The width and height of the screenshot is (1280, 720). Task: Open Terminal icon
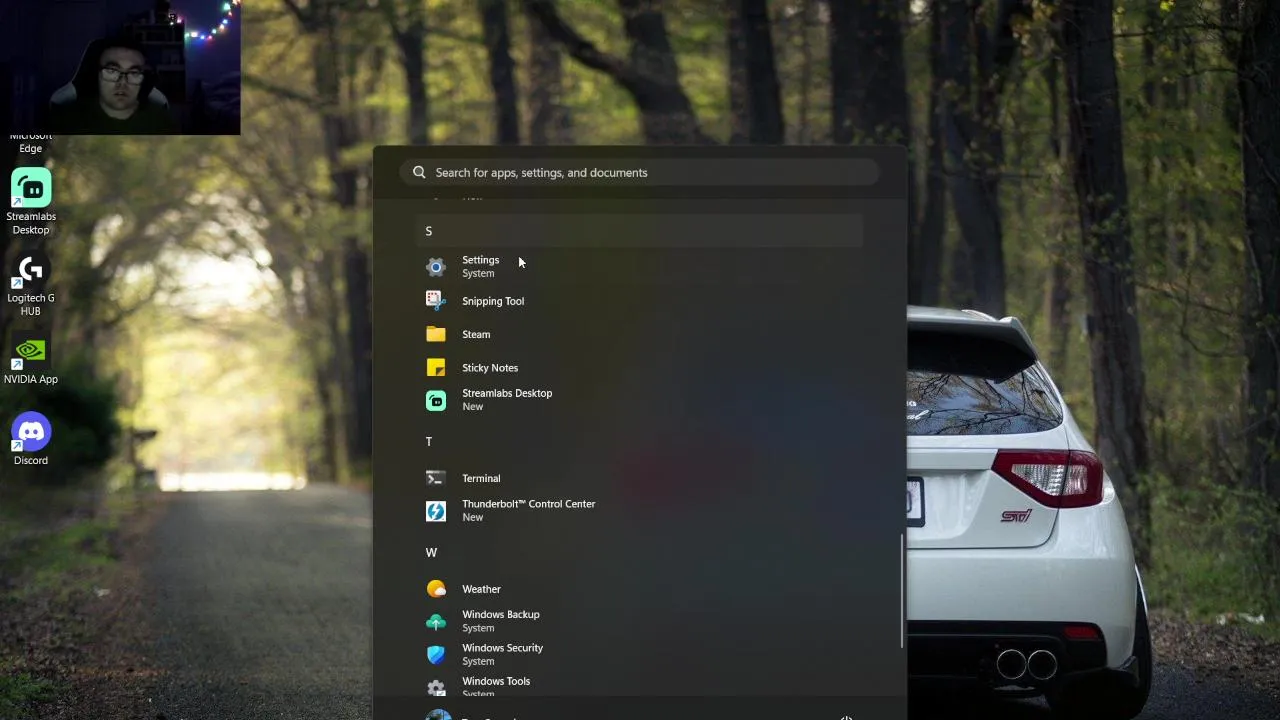(435, 478)
